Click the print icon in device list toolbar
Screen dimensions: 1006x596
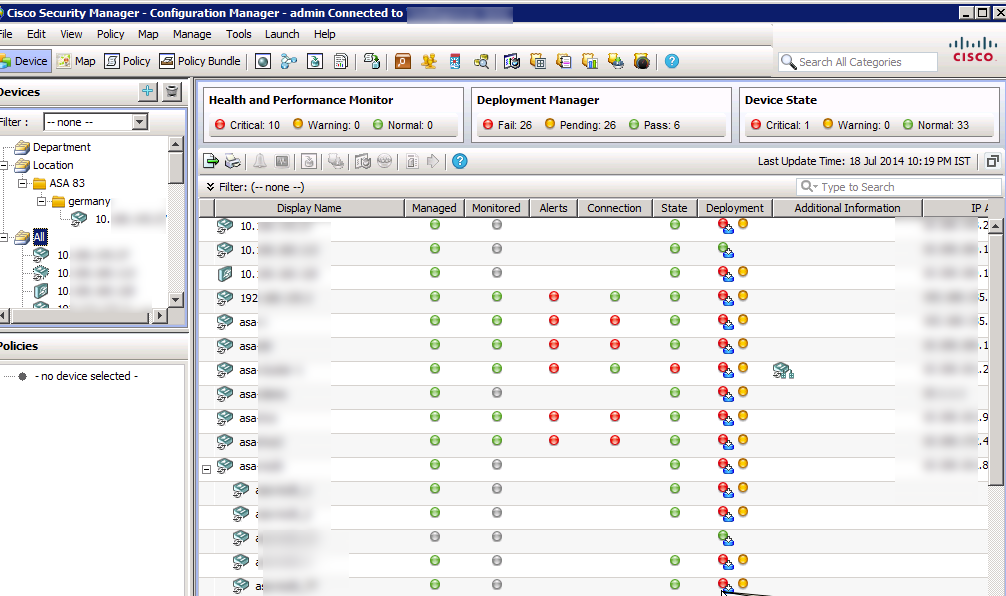tap(232, 161)
